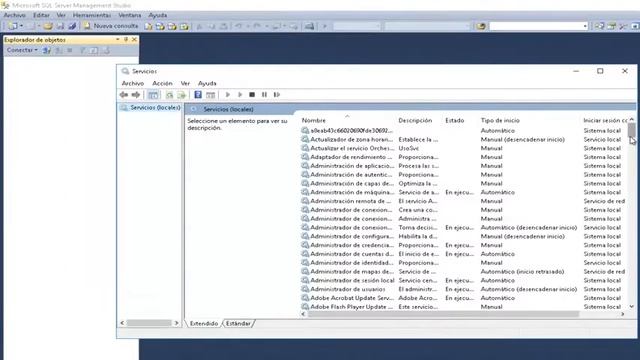Click the refresh icon in Servicios toolbar
The width and height of the screenshot is (640, 360).
(x=169, y=95)
